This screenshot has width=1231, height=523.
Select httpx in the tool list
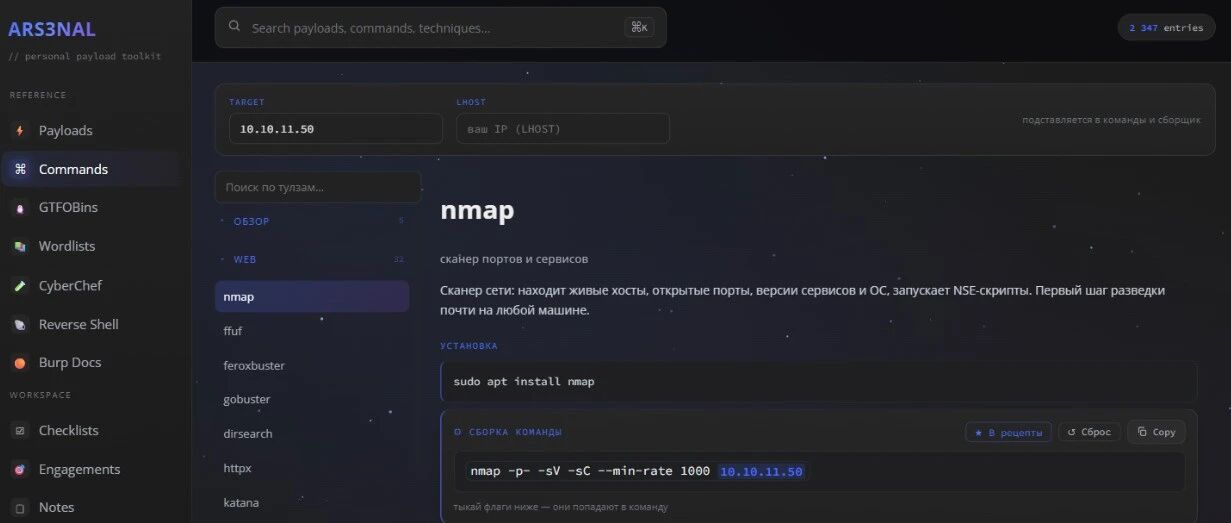click(312, 468)
